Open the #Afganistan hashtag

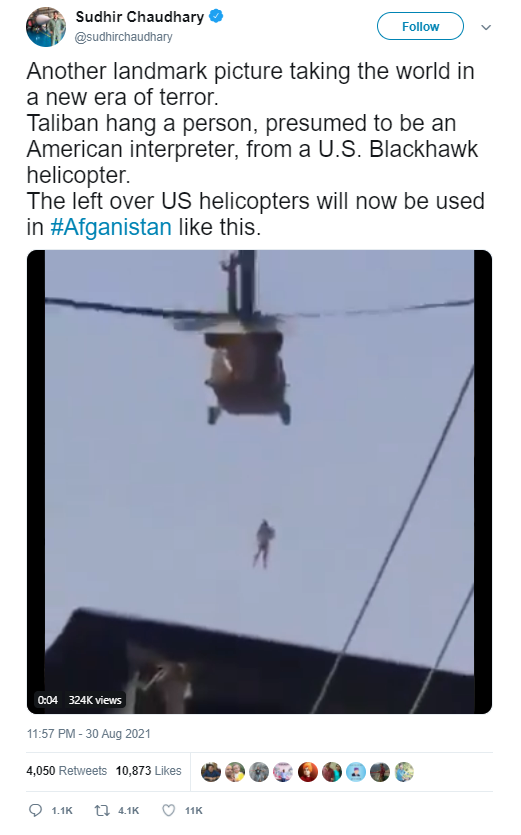[x=111, y=227]
